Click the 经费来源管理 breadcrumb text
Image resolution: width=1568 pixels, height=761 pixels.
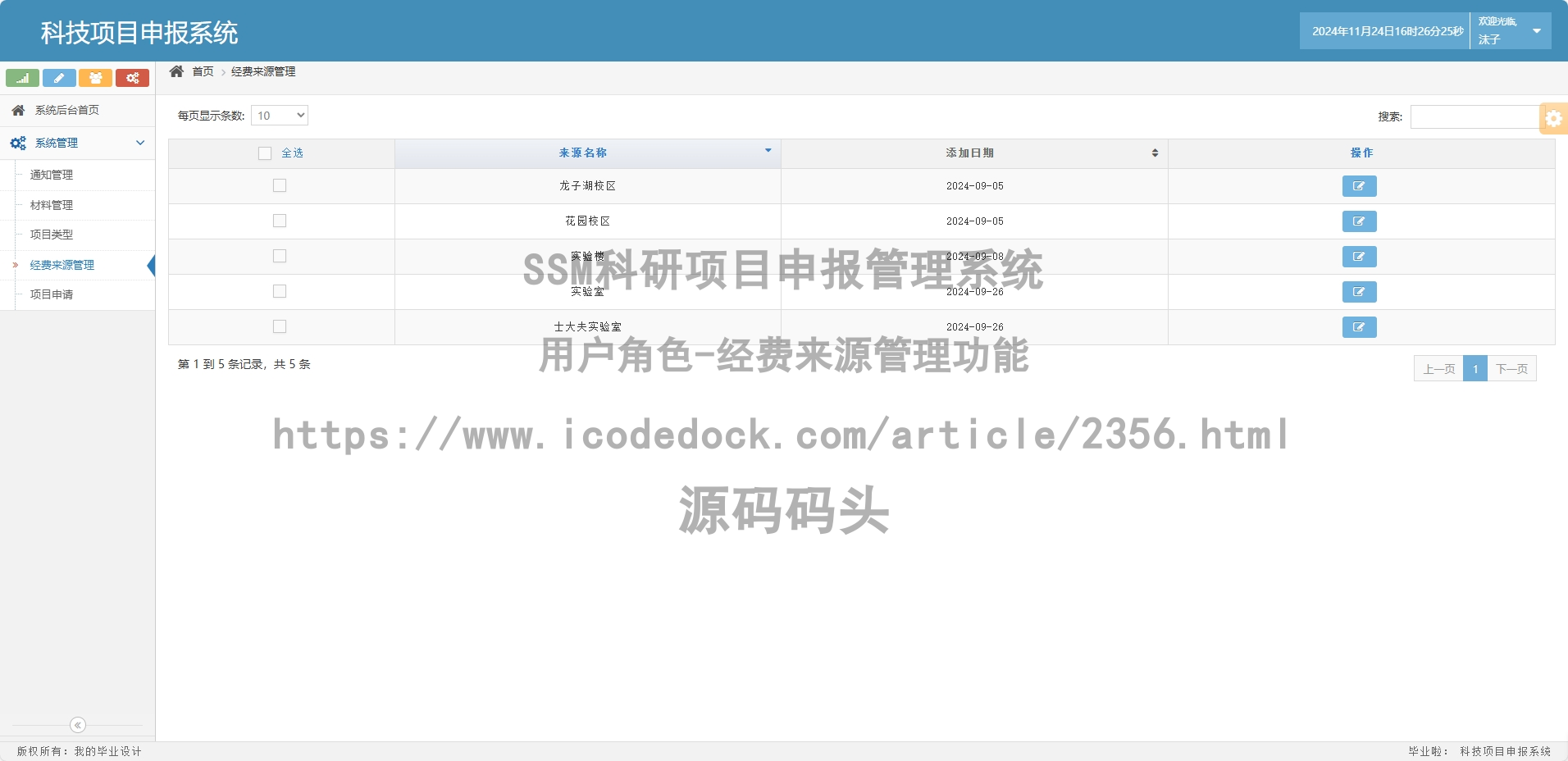[x=263, y=72]
